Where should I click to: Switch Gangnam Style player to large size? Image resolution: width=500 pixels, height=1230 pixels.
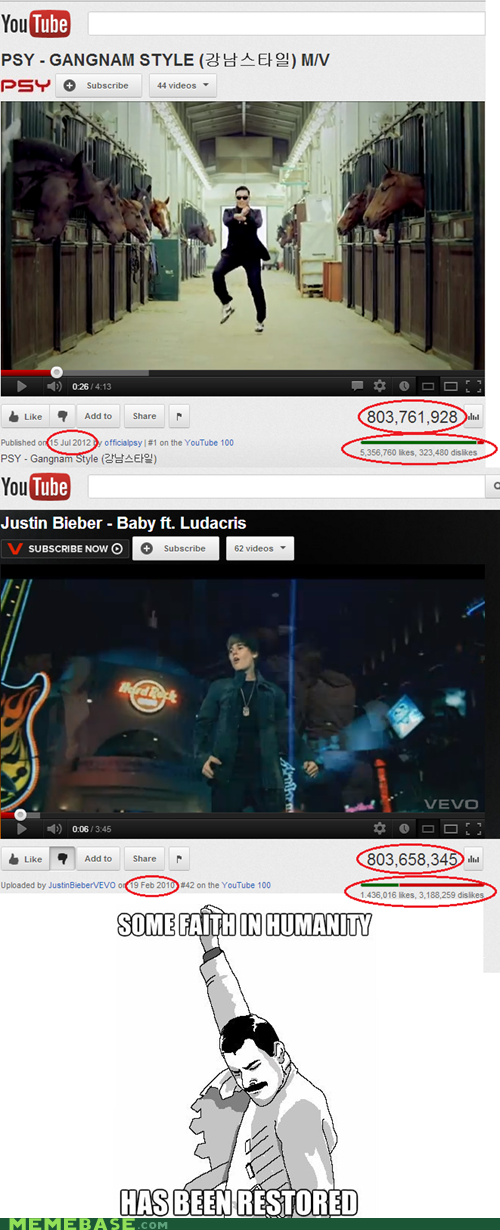tap(450, 386)
